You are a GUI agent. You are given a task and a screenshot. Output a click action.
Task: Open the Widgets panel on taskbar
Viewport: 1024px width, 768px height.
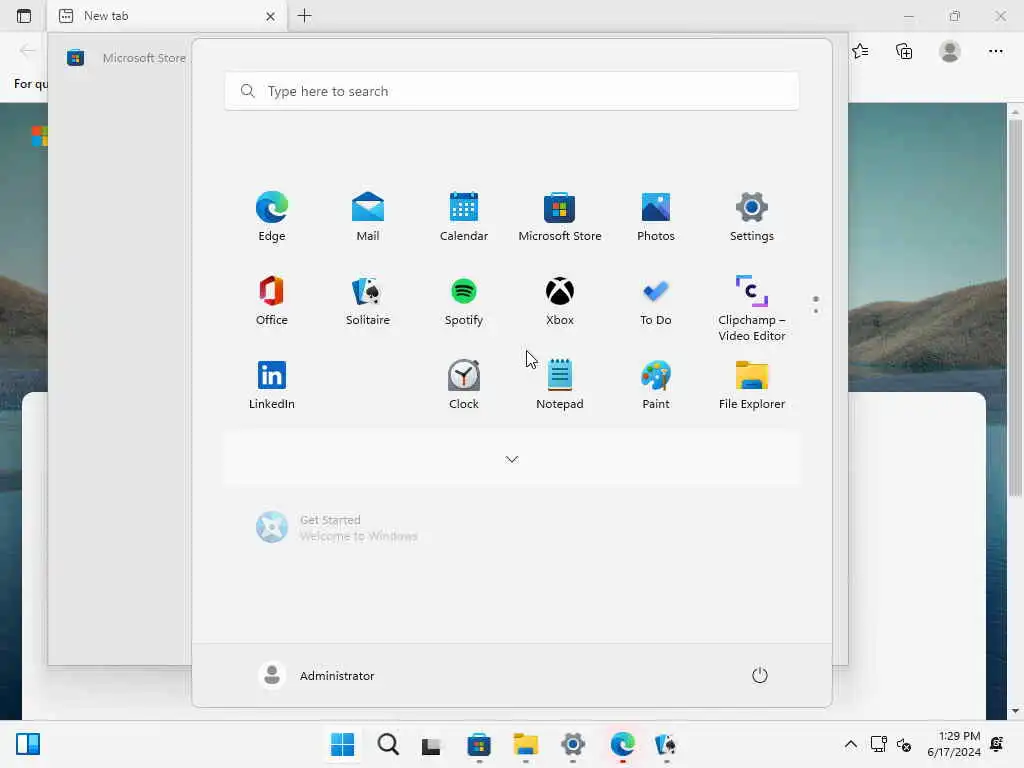[28, 744]
